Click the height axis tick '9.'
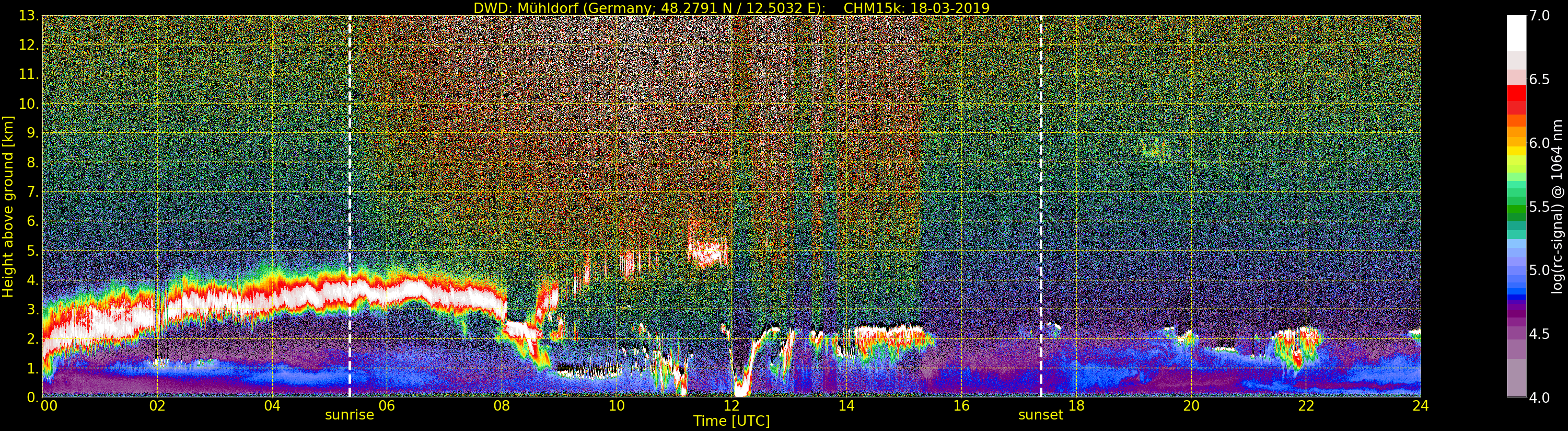Image resolution: width=1568 pixels, height=431 pixels. 32,133
